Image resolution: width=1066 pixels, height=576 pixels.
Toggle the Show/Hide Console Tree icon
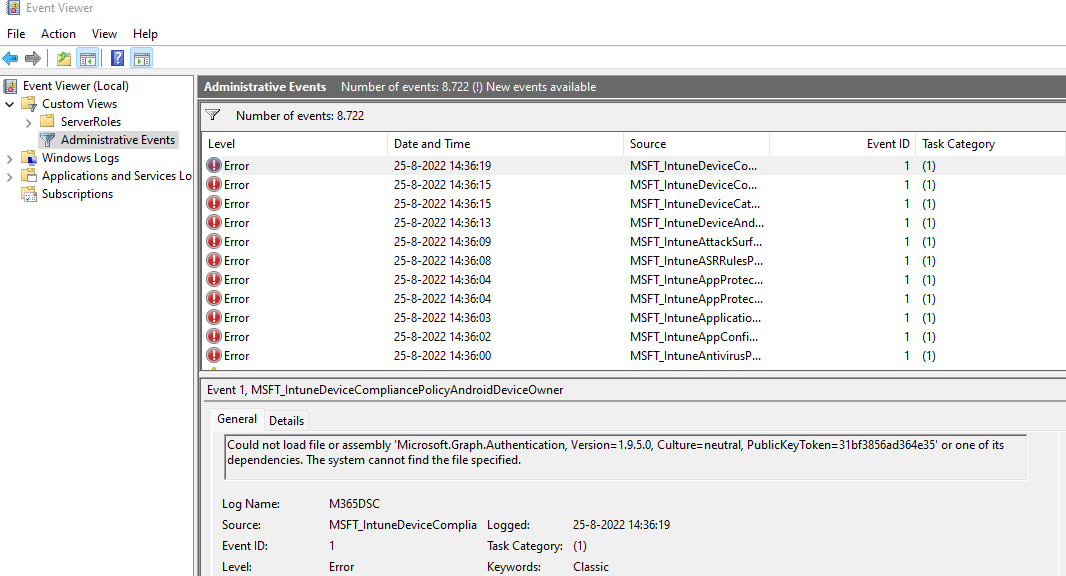click(88, 57)
